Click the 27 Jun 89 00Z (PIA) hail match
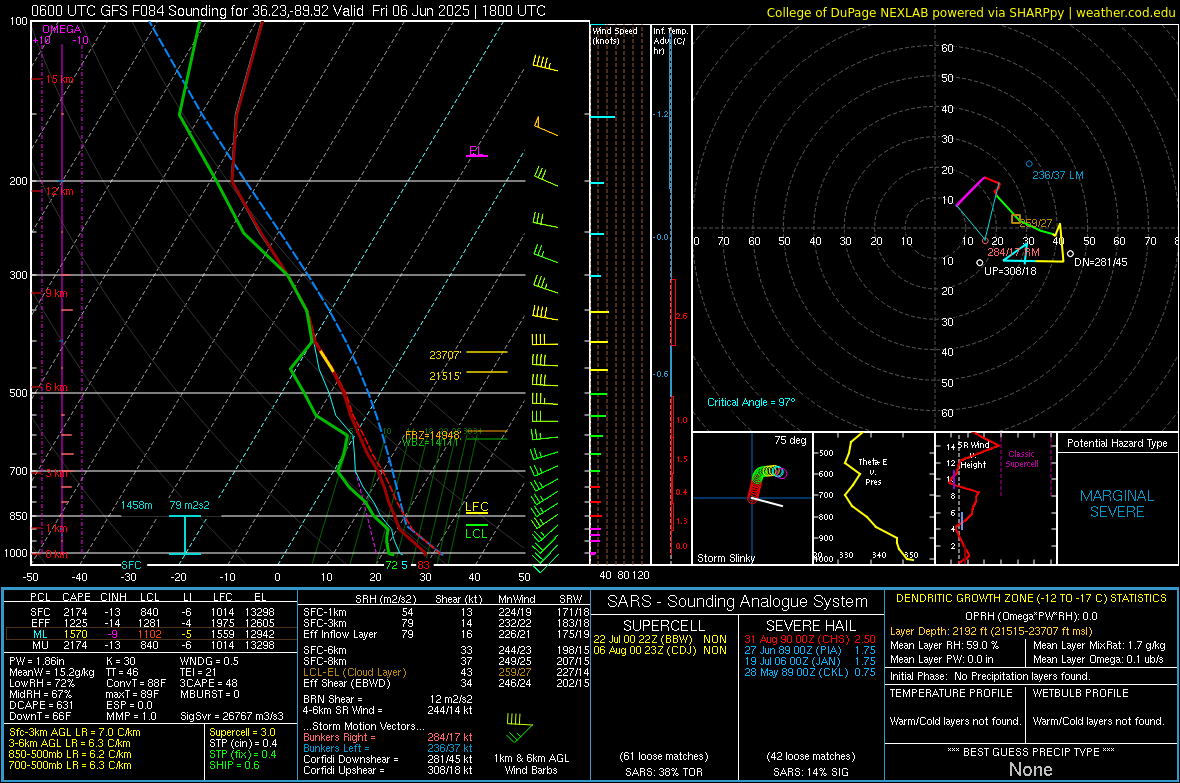This screenshot has height=783, width=1180. 810,650
